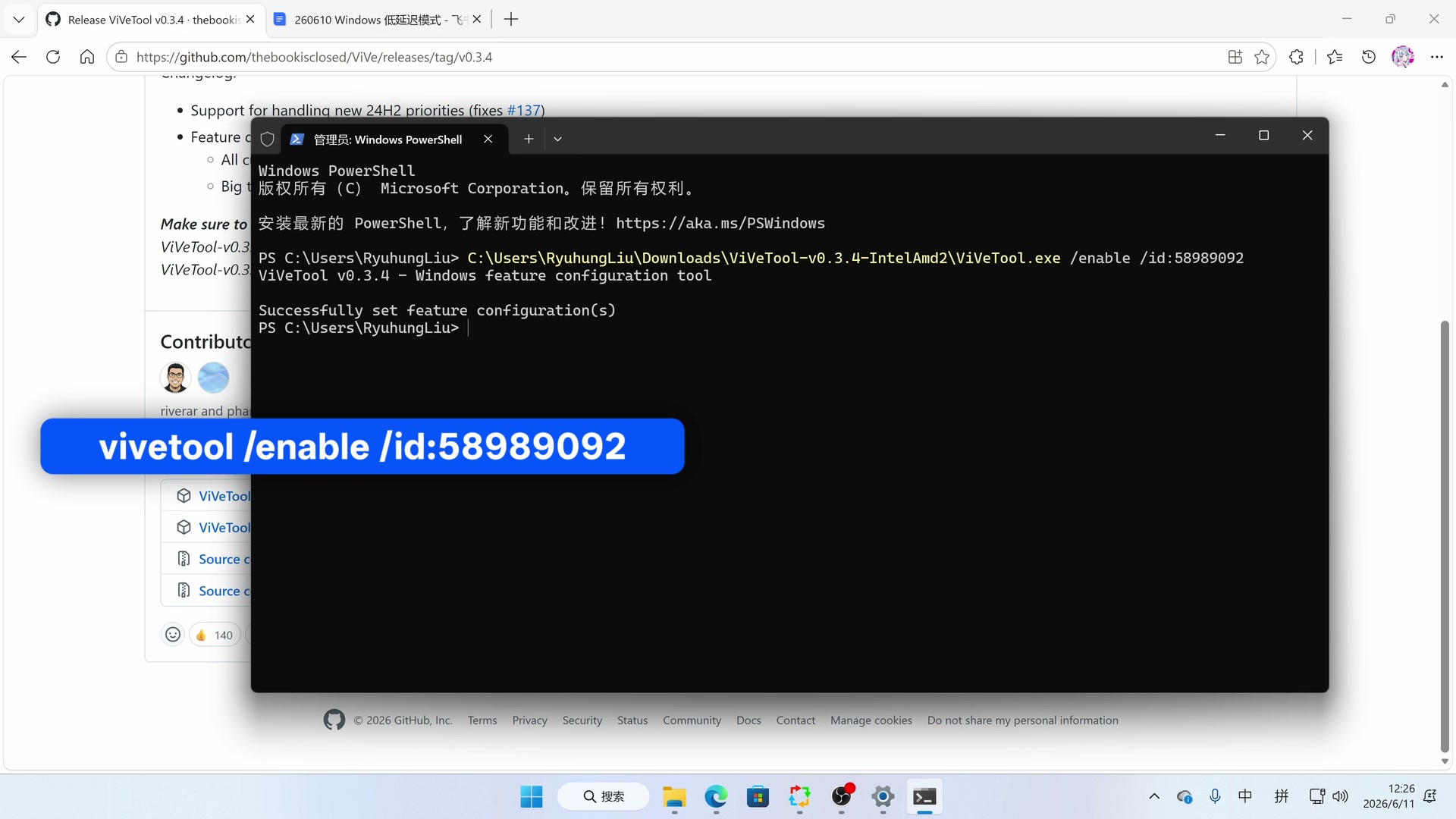The width and height of the screenshot is (1456, 819).
Task: Add this page to favorites star
Action: click(1262, 57)
